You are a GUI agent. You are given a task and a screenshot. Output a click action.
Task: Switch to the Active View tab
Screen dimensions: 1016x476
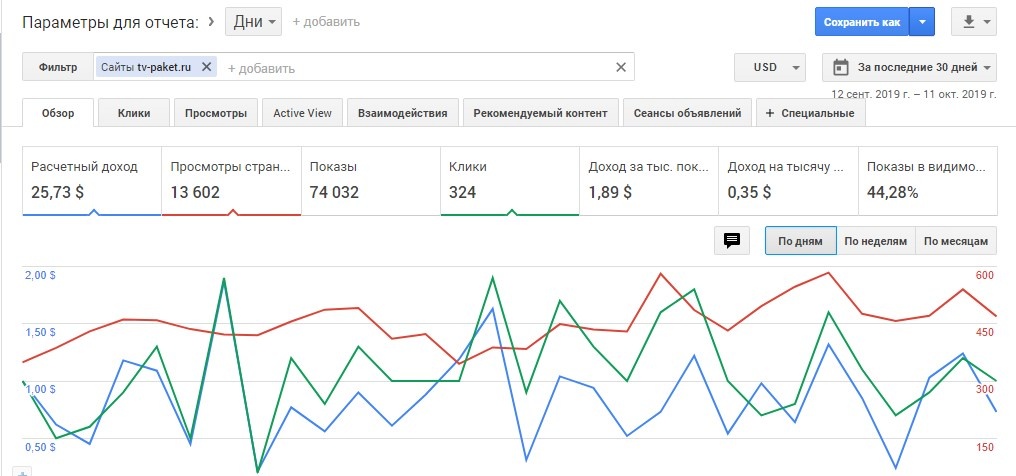302,113
